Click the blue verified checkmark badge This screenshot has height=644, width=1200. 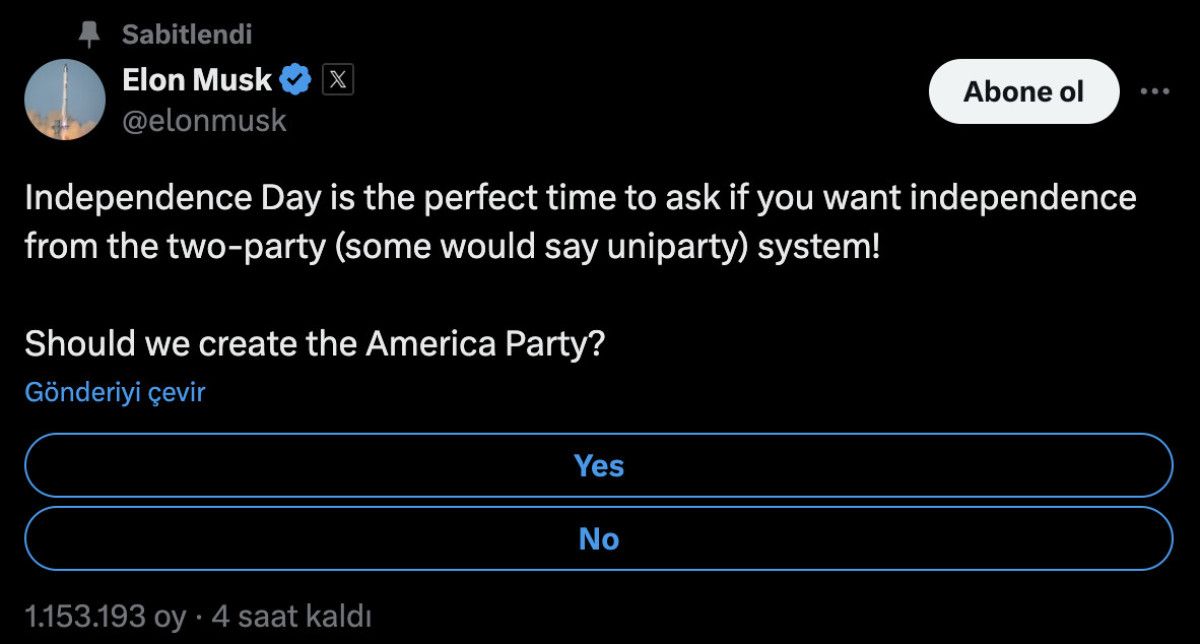296,80
